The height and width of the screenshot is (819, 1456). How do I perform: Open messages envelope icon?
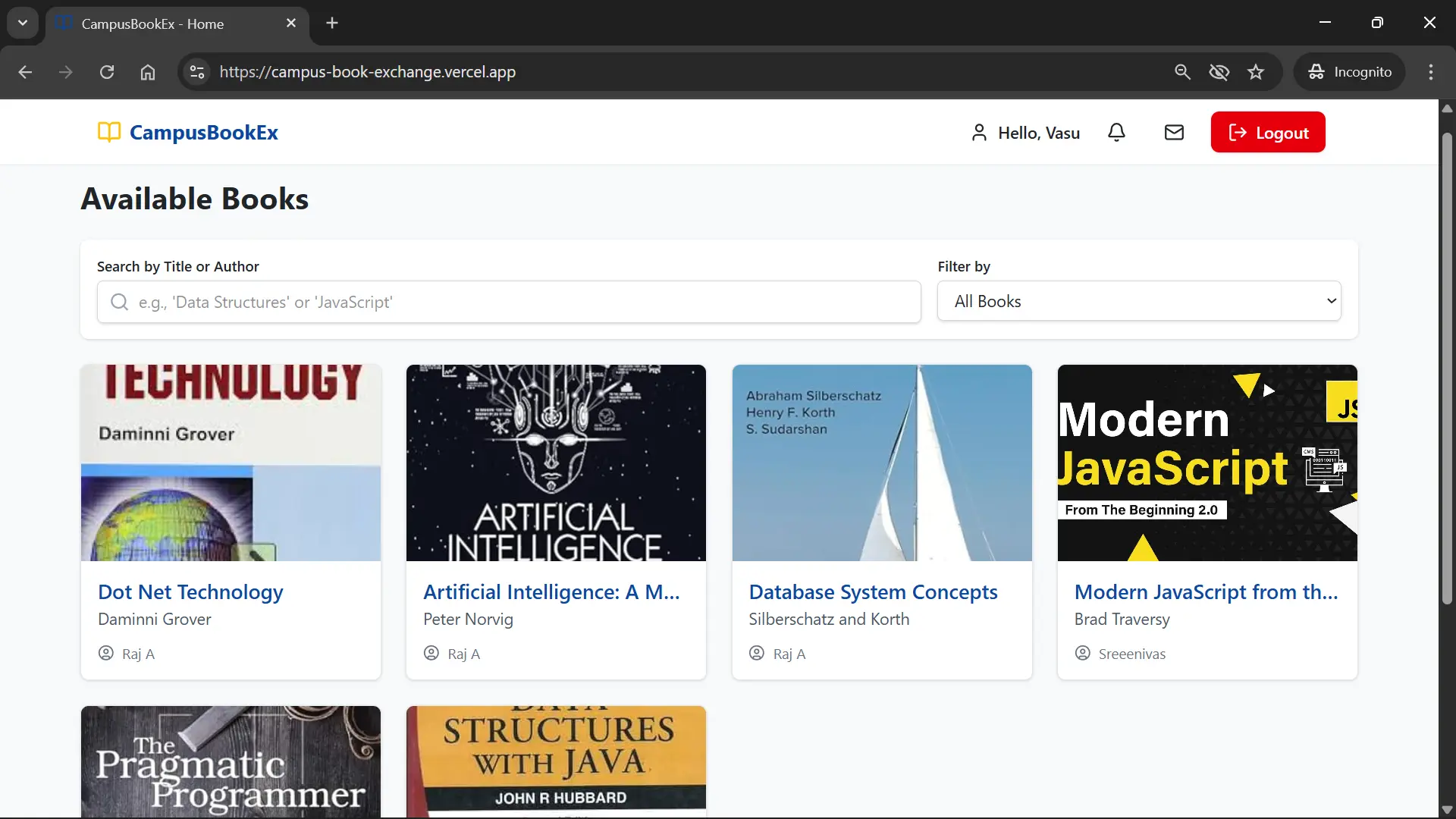[x=1174, y=133]
